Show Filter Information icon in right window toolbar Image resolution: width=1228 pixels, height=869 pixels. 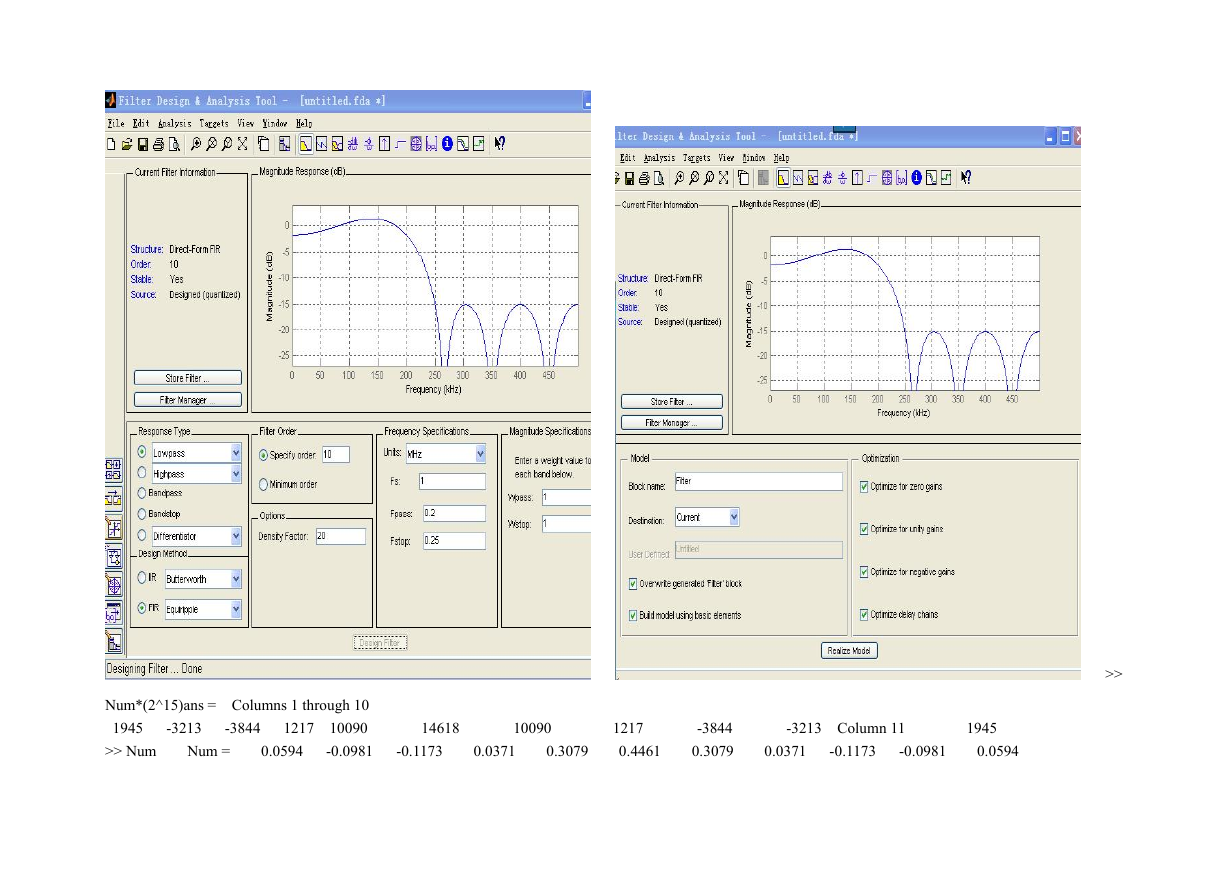pos(916,178)
